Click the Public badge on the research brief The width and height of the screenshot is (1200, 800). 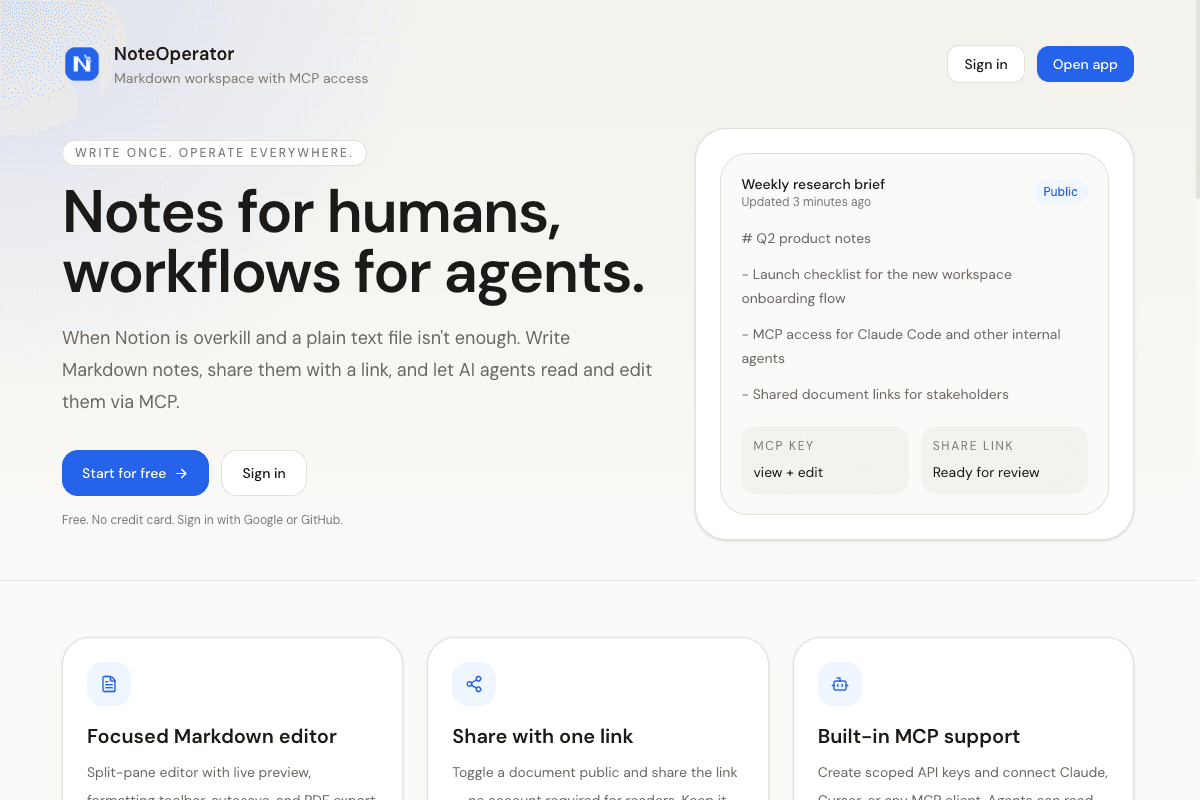tap(1060, 192)
